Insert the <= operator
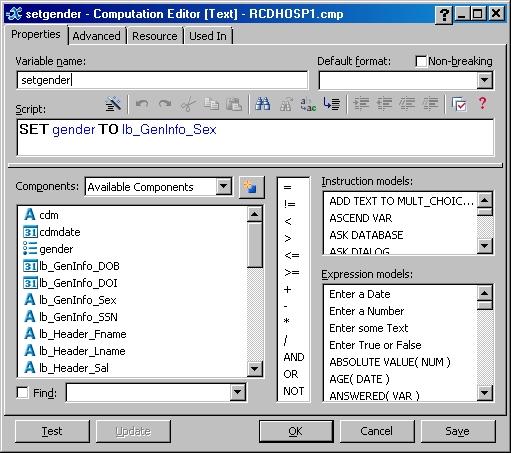The width and height of the screenshot is (511, 453). pos(292,256)
